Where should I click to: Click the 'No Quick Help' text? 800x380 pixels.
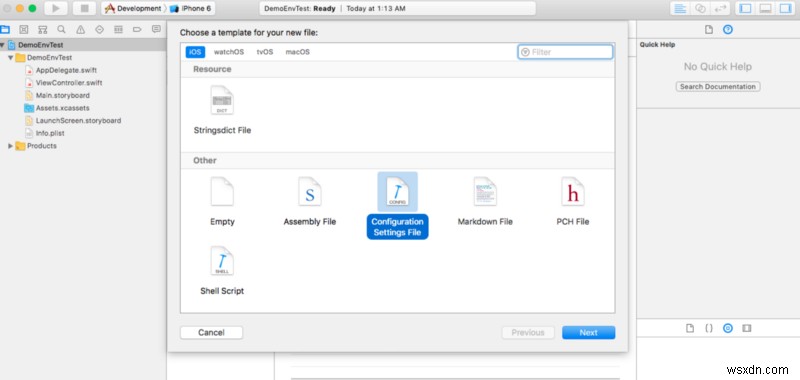(x=718, y=67)
